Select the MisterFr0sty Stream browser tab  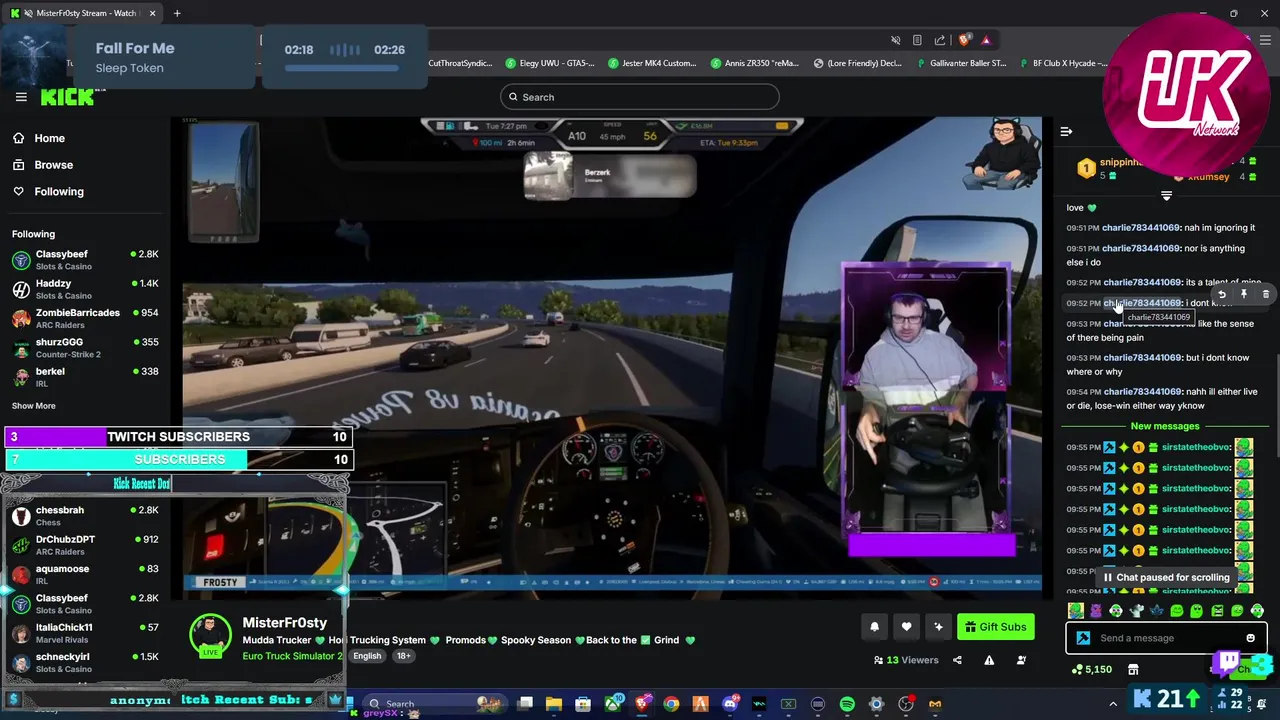click(84, 13)
